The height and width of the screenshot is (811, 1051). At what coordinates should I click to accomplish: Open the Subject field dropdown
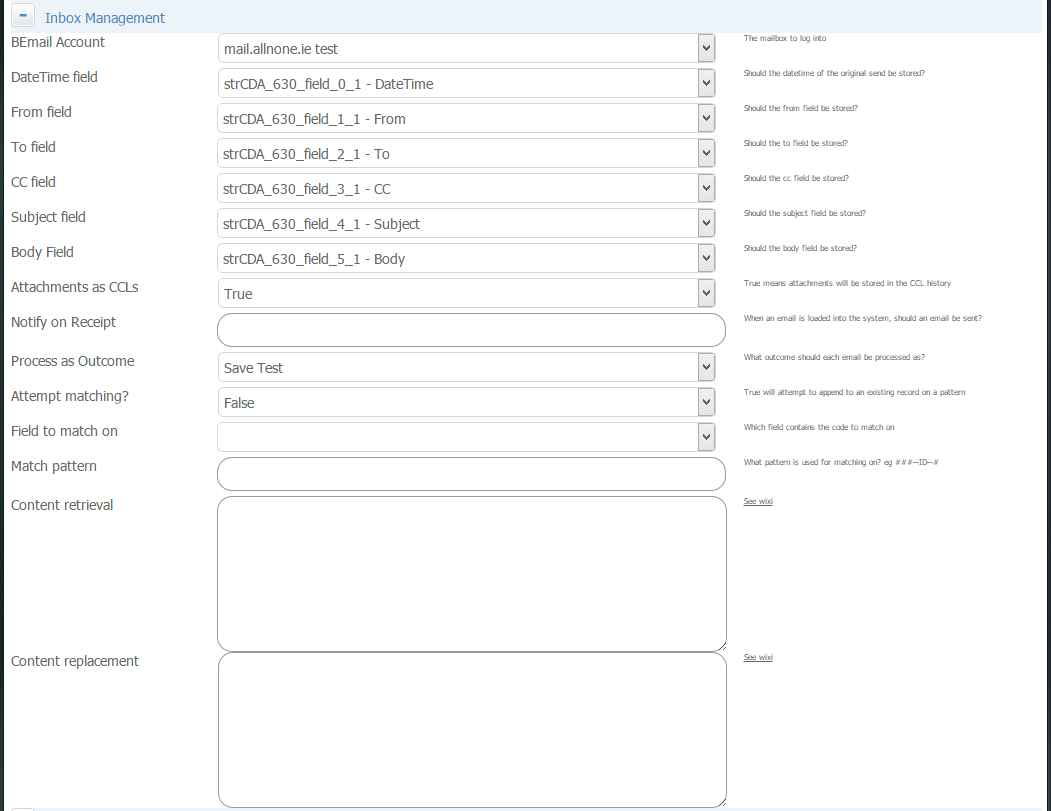point(705,223)
